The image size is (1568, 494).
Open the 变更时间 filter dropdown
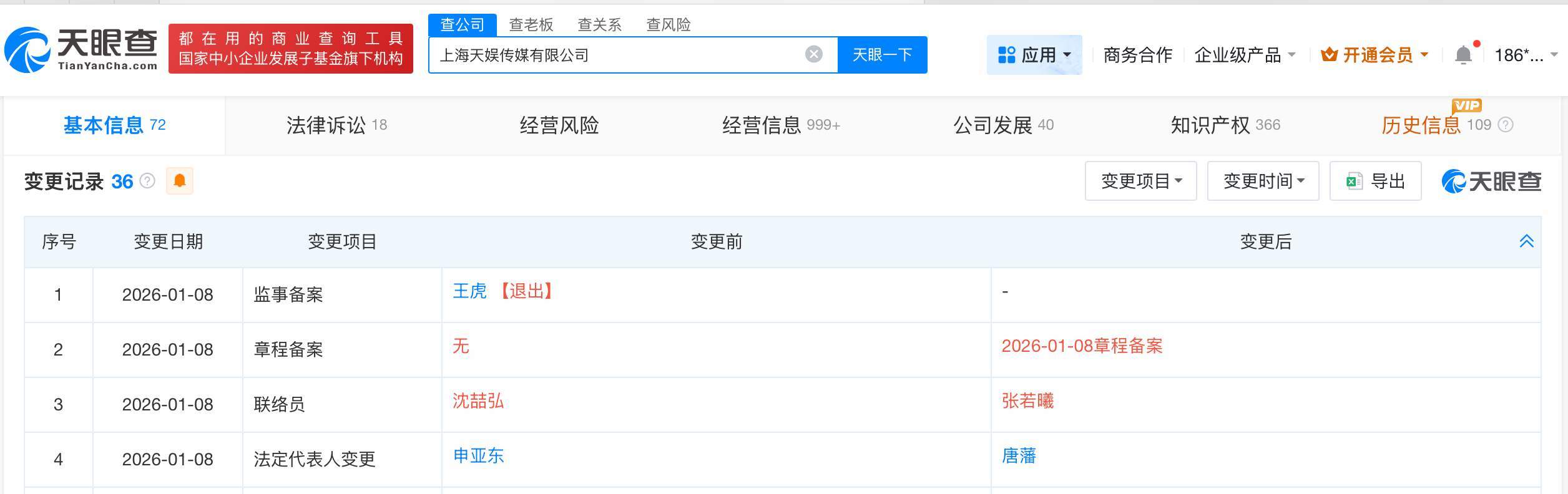(x=1263, y=181)
